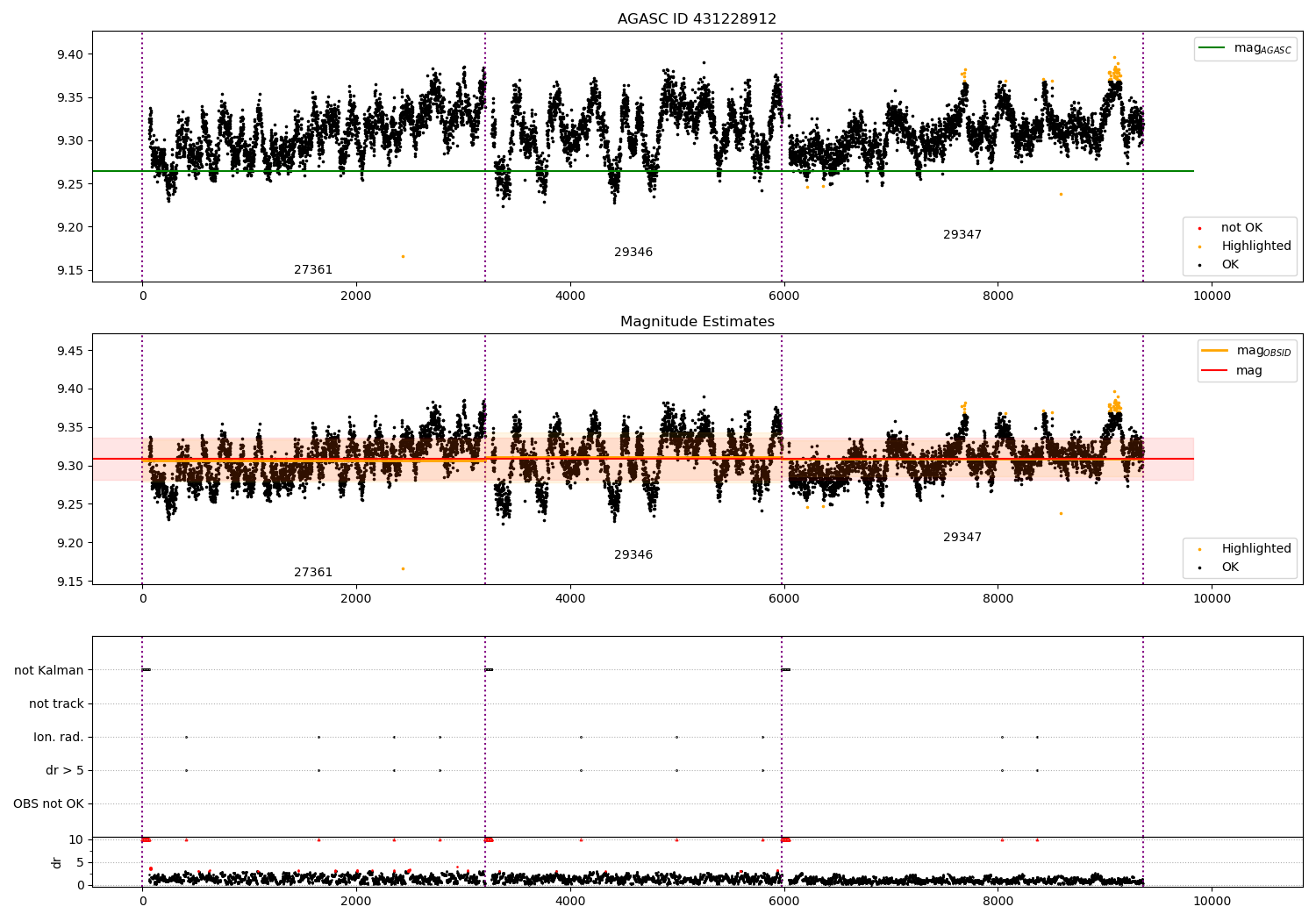
Task: Click the 2000 x-axis tick under bottom plot
Action: pyautogui.click(x=356, y=901)
